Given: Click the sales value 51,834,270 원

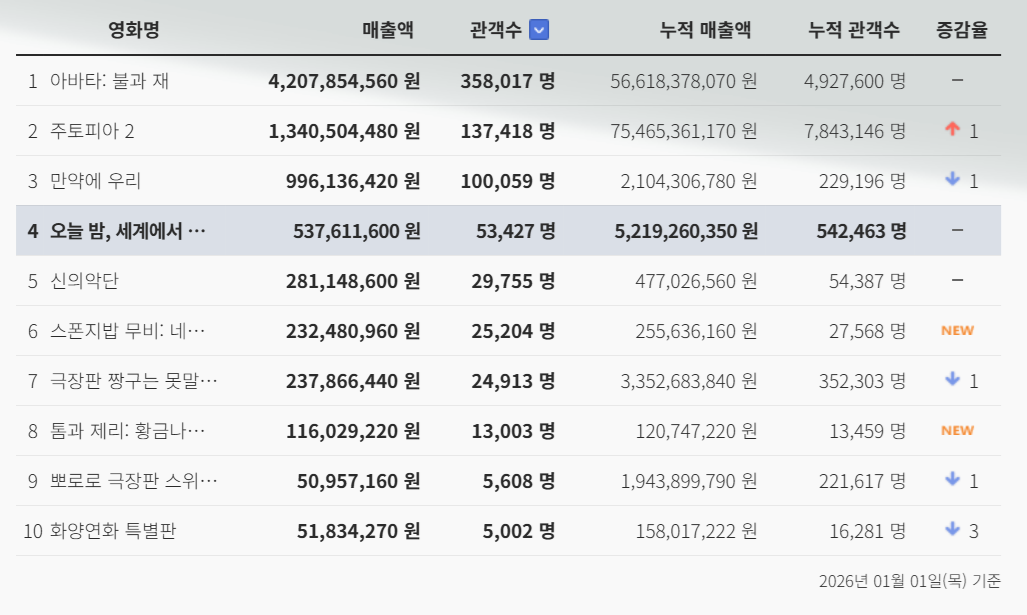Looking at the screenshot, I should click(358, 531).
